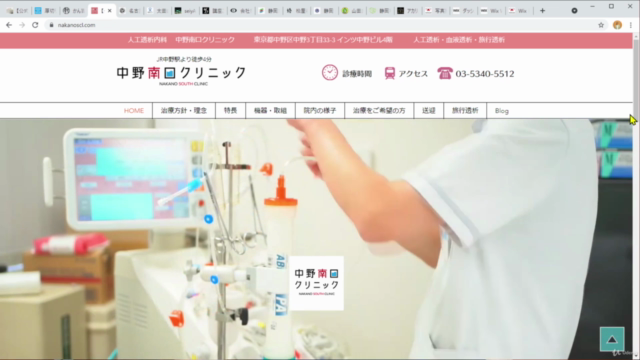Select HOME in the navigation menu
Image resolution: width=640 pixels, height=360 pixels.
tap(134, 111)
